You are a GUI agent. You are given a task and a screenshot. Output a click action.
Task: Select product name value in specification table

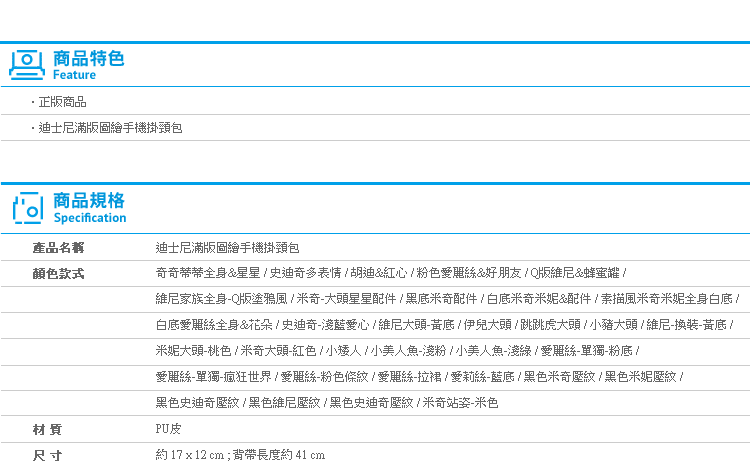click(x=227, y=248)
